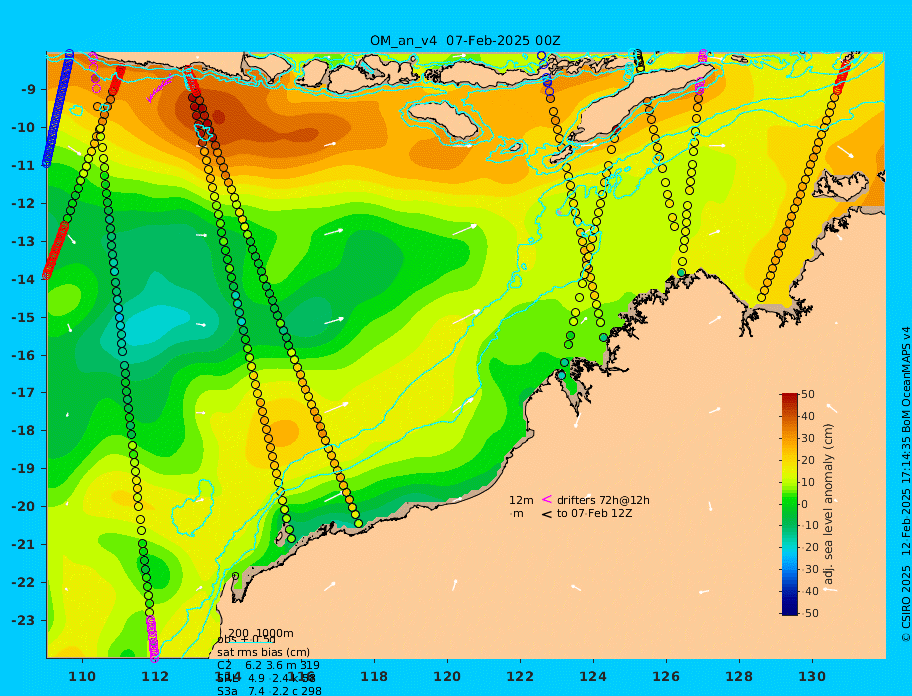Choose the 128 longitude tick label

739,676
